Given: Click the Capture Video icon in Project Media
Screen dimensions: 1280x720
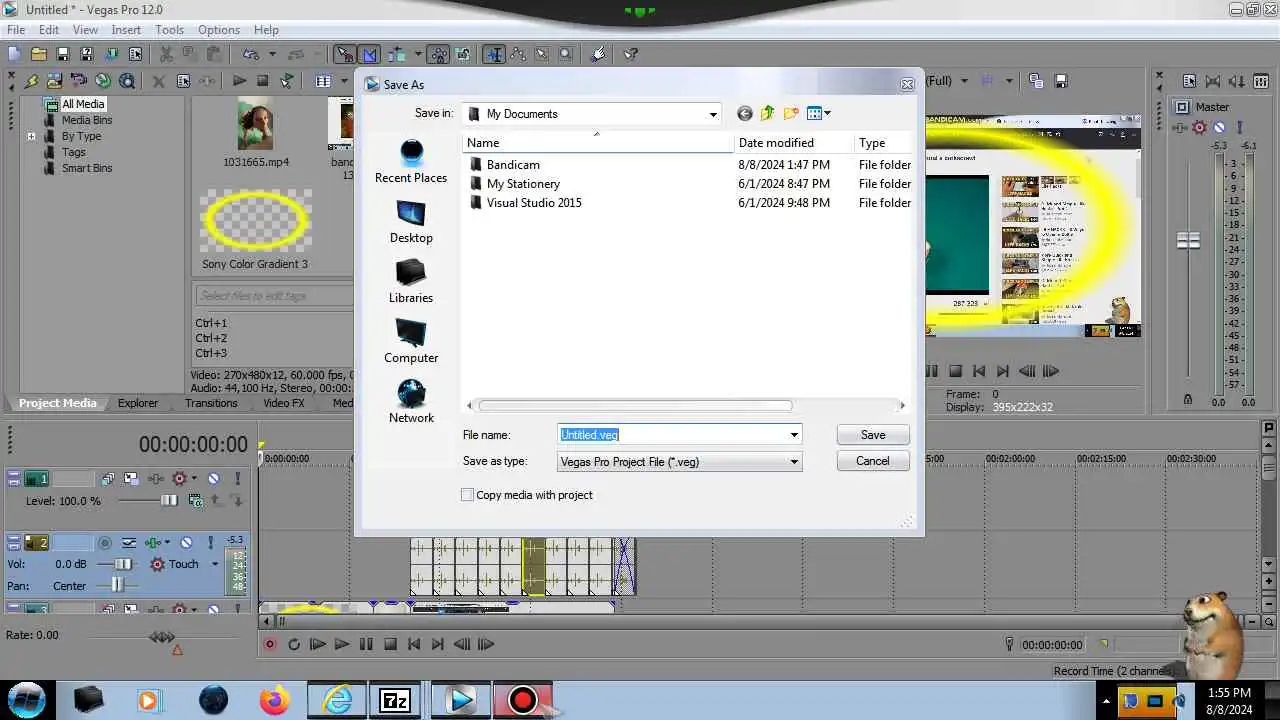Looking at the screenshot, I should click(x=78, y=81).
